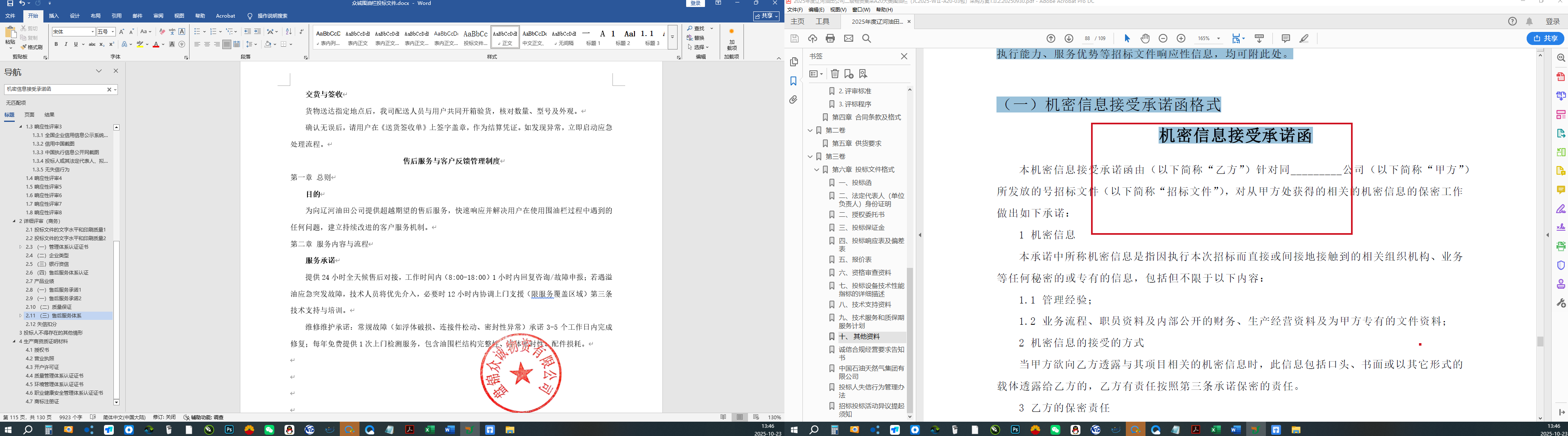Apply the red font color in Word
The width and height of the screenshot is (1568, 436).
156,45
